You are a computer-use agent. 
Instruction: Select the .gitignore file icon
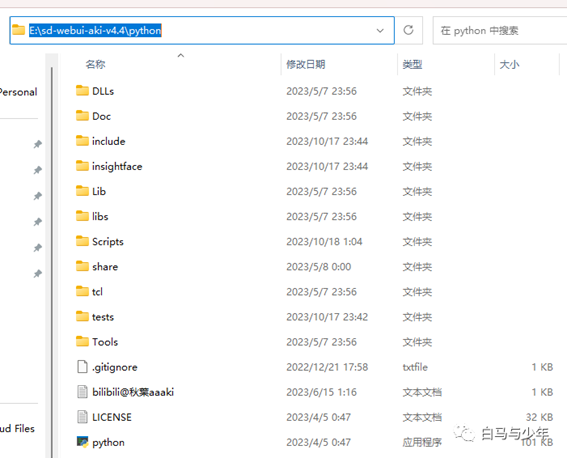coord(82,367)
